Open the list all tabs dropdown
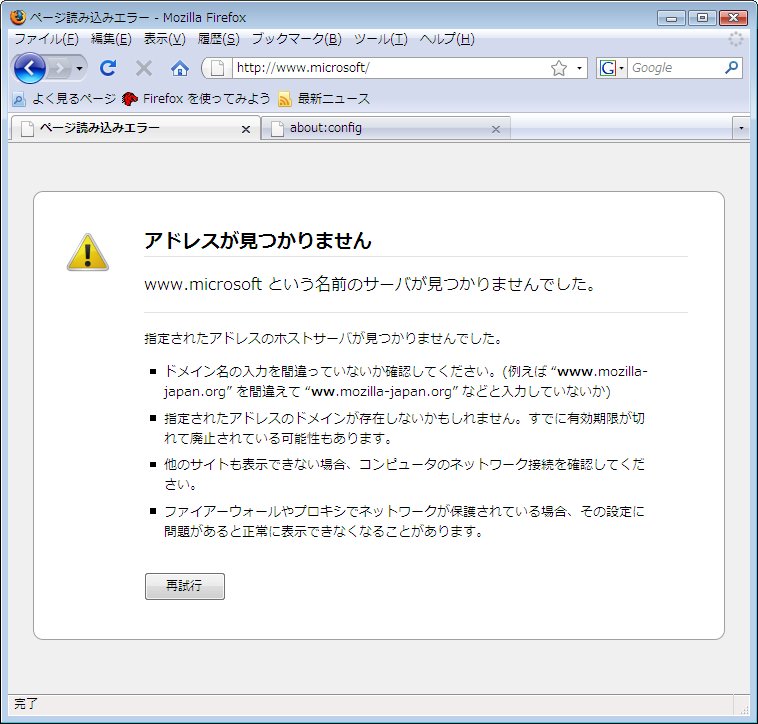The image size is (758, 724). tap(741, 129)
